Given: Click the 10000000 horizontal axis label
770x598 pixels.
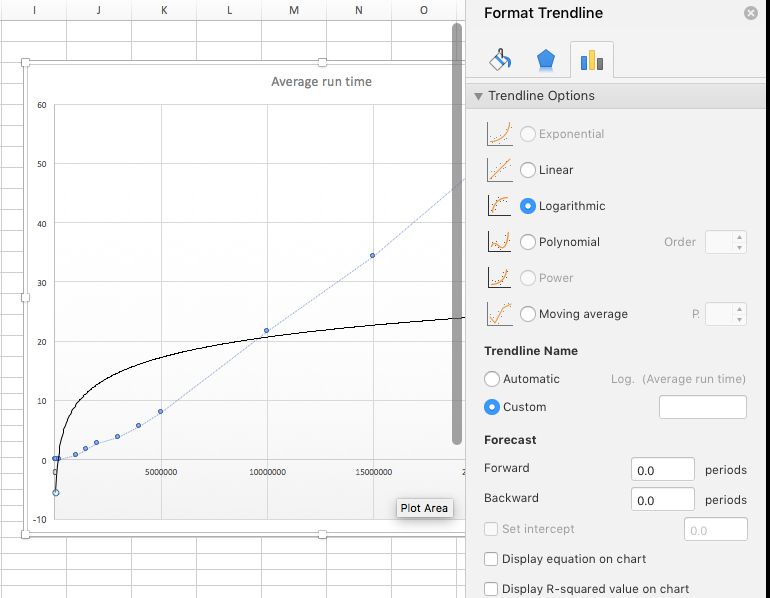Looking at the screenshot, I should pos(268,472).
